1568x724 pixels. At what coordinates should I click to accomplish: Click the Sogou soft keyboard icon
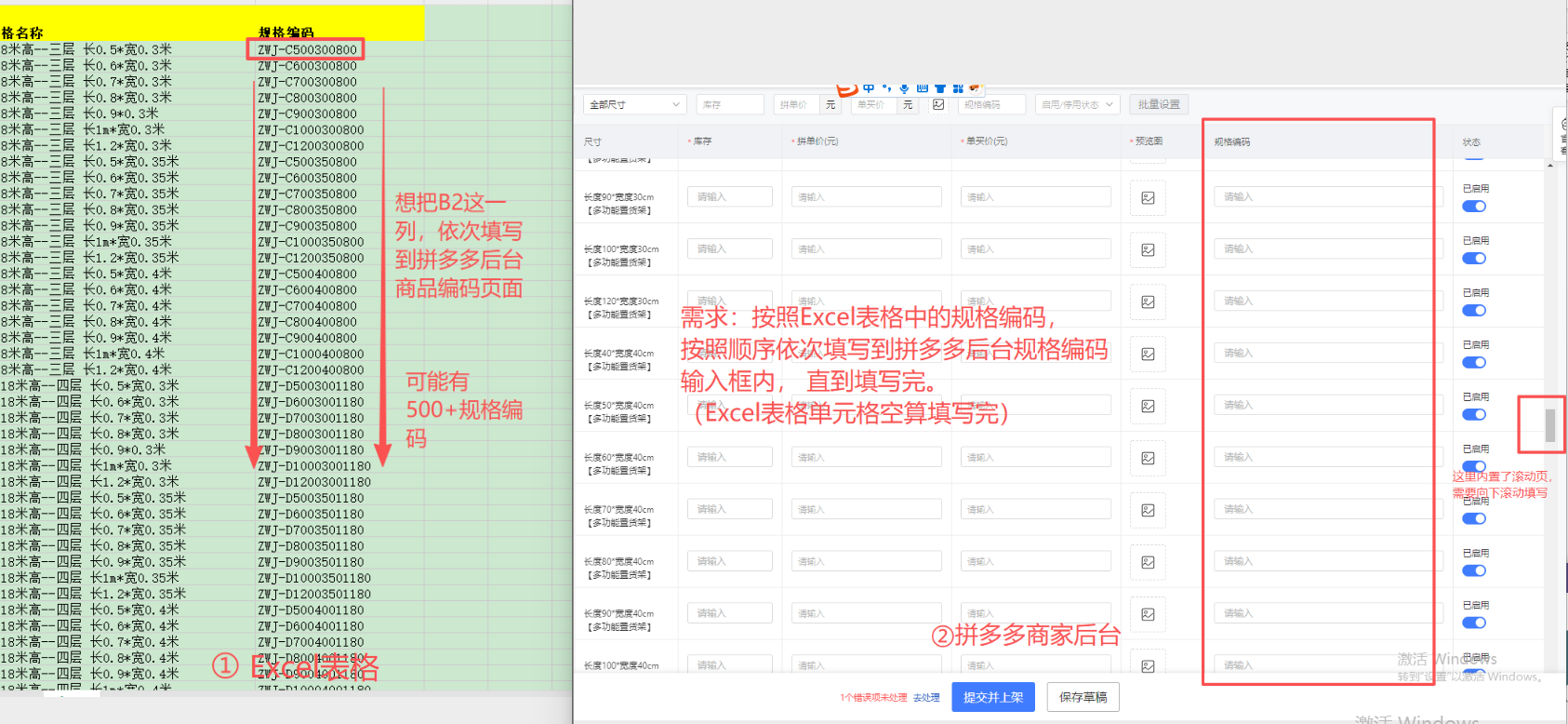(922, 87)
